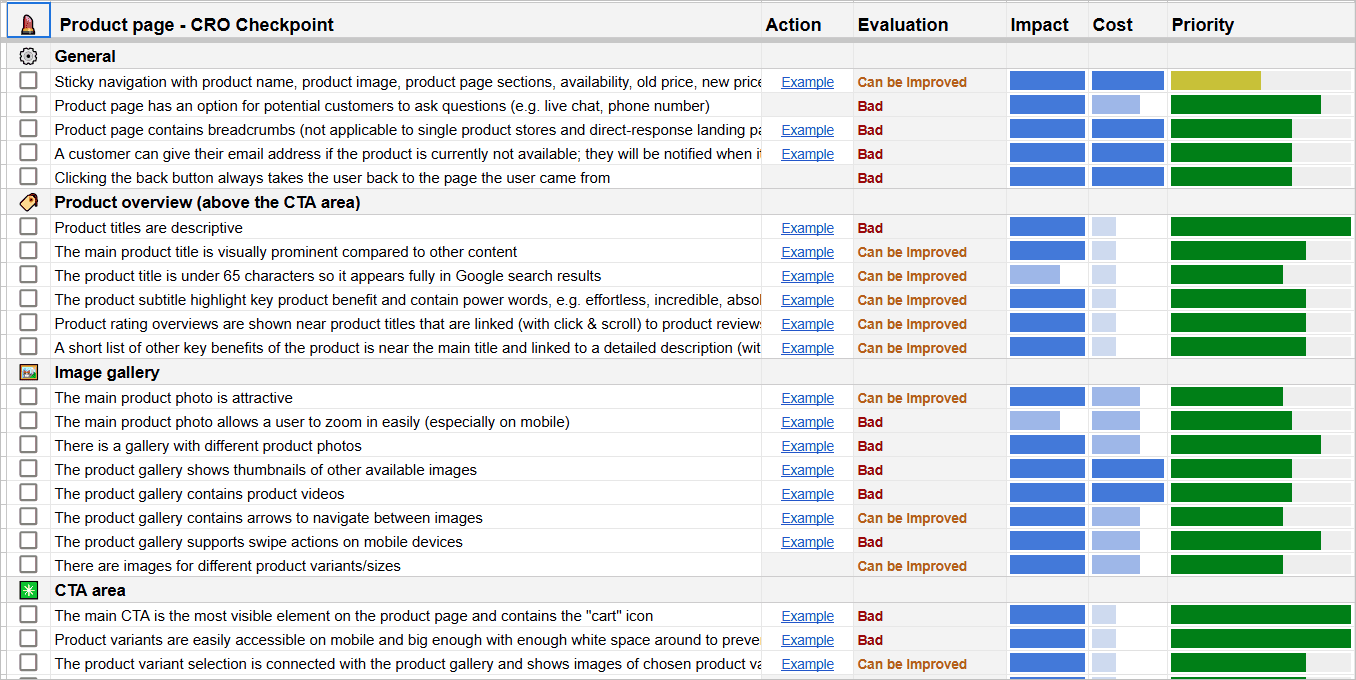Open the Example link for swipe actions support
Viewport: 1356px width, 680px height.
pos(807,541)
